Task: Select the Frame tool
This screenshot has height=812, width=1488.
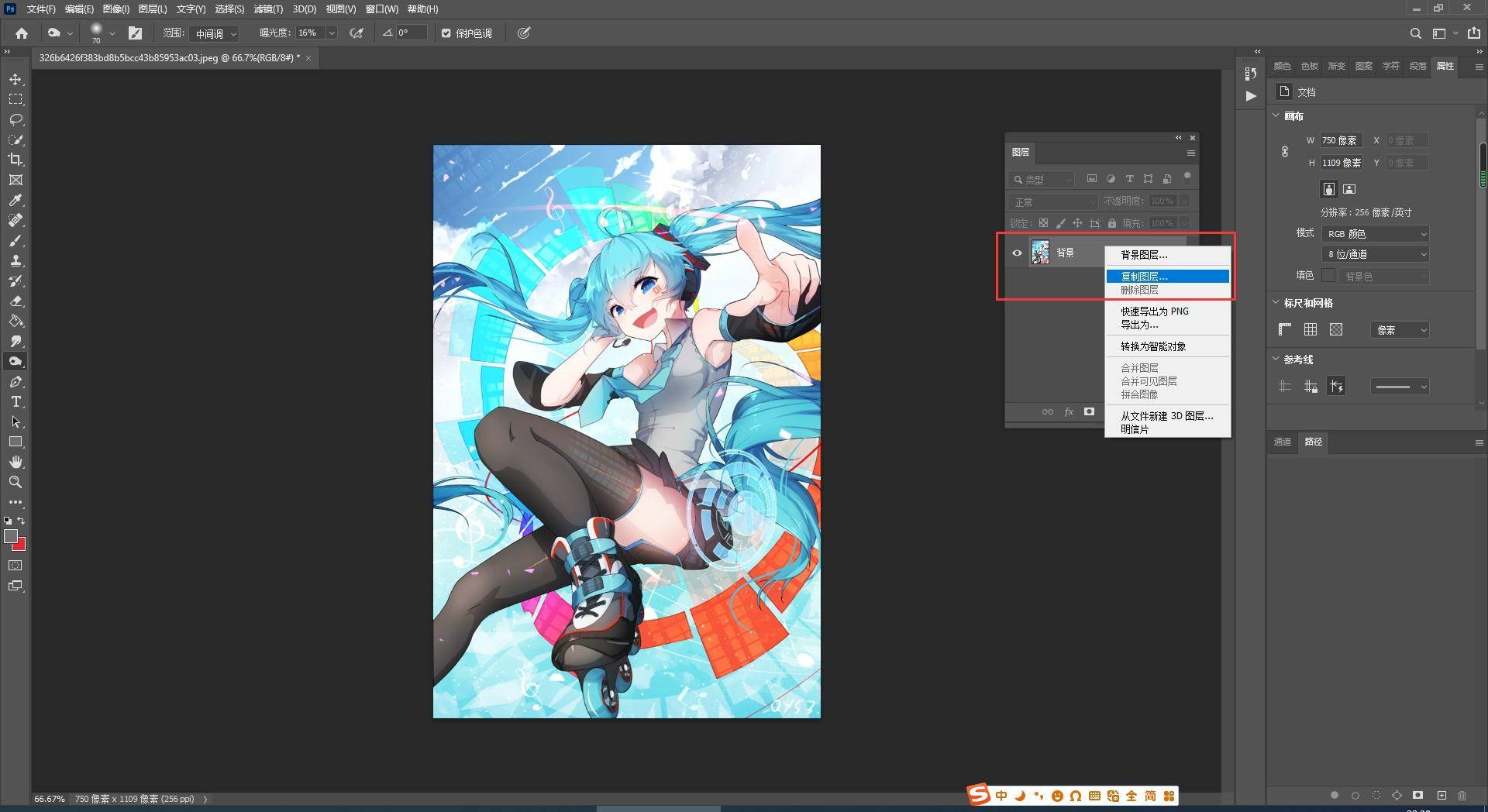Action: 15,180
